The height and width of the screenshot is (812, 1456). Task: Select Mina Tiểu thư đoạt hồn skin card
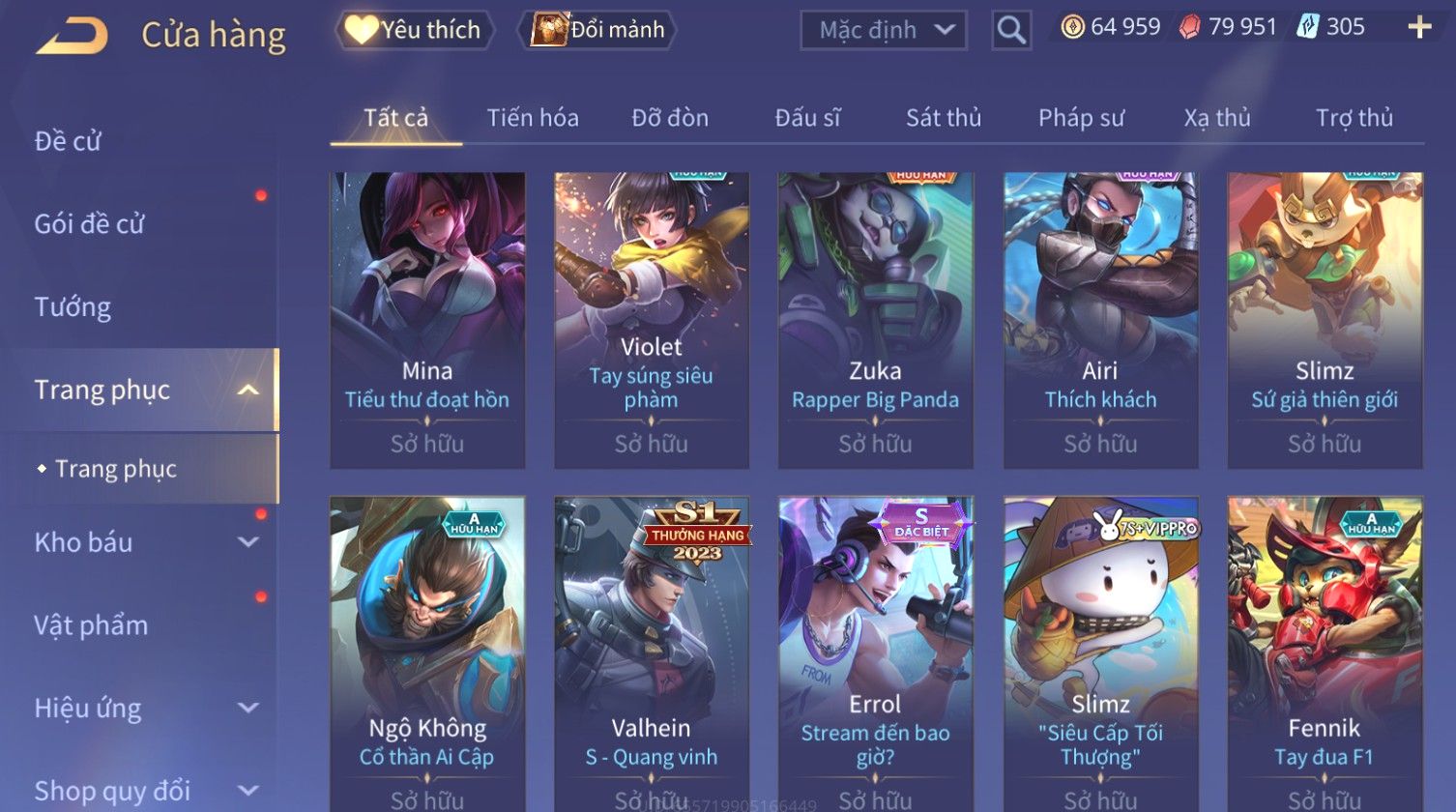[427, 321]
